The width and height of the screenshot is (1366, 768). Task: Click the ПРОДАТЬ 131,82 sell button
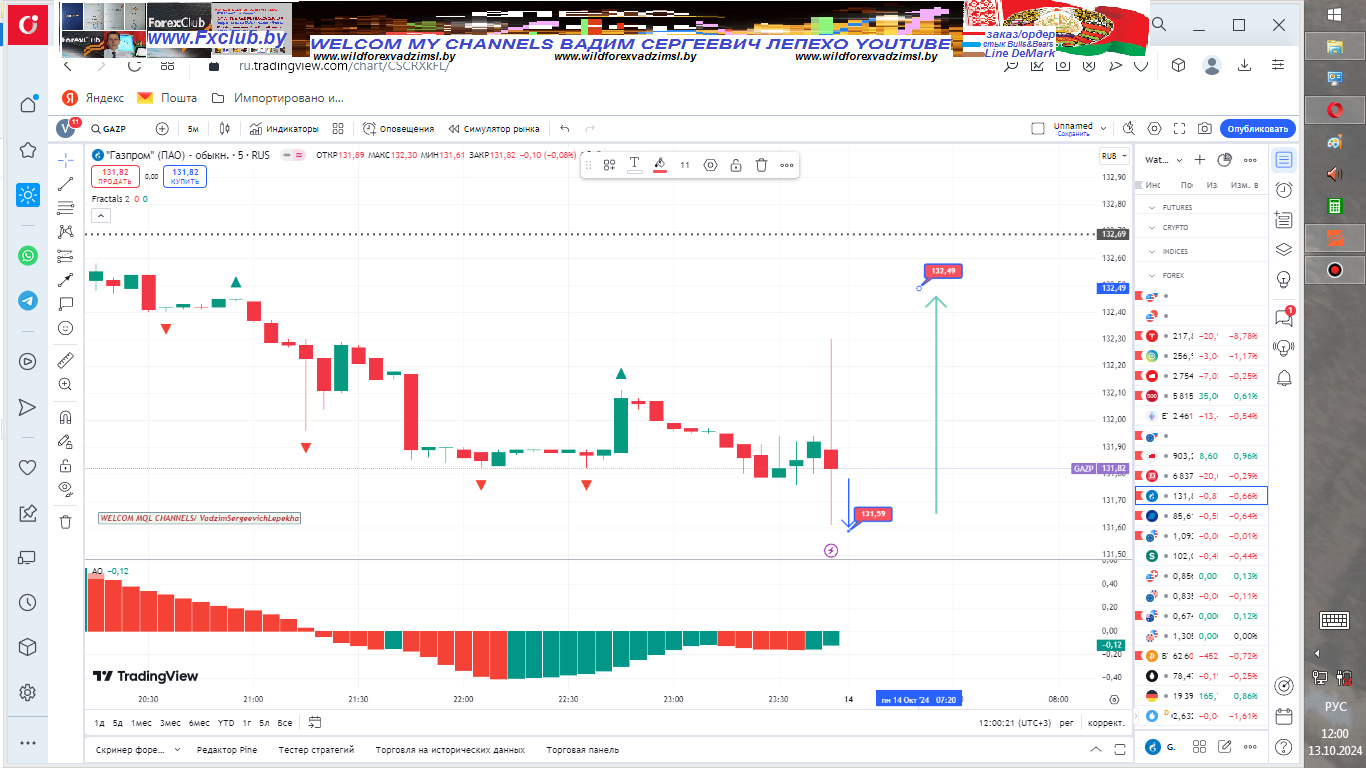(115, 176)
